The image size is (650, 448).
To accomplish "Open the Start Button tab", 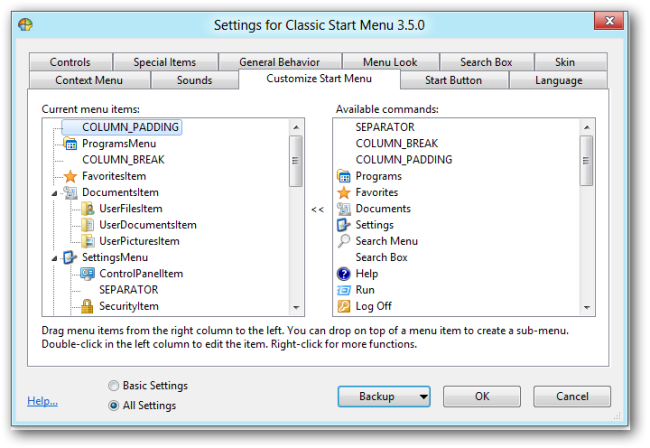I will [x=454, y=80].
